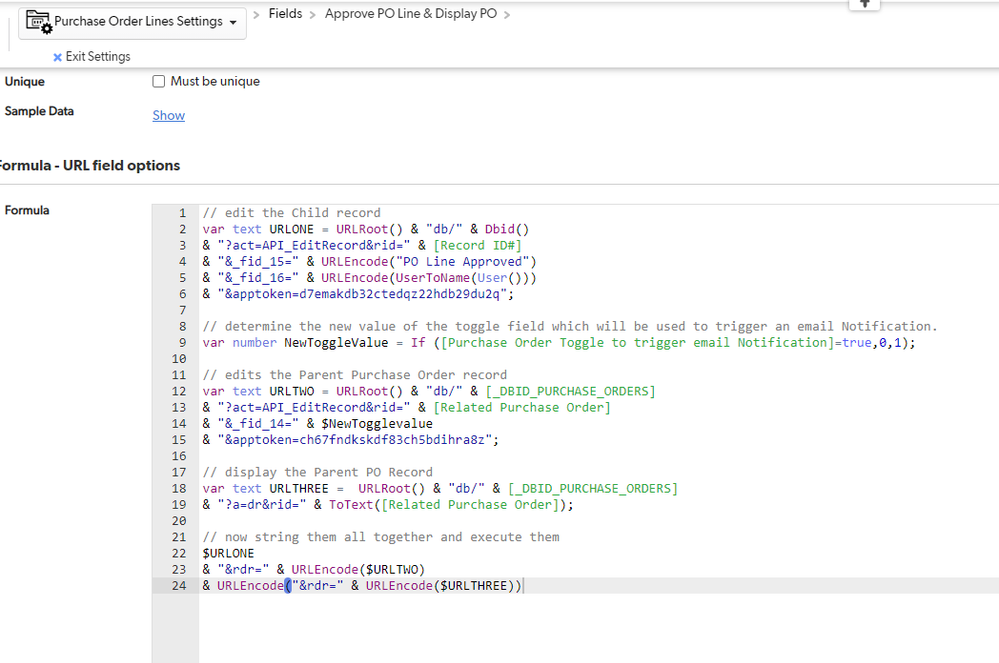Click the Show link for Sample Data
Screen dimensions: 999x663
pos(169,115)
